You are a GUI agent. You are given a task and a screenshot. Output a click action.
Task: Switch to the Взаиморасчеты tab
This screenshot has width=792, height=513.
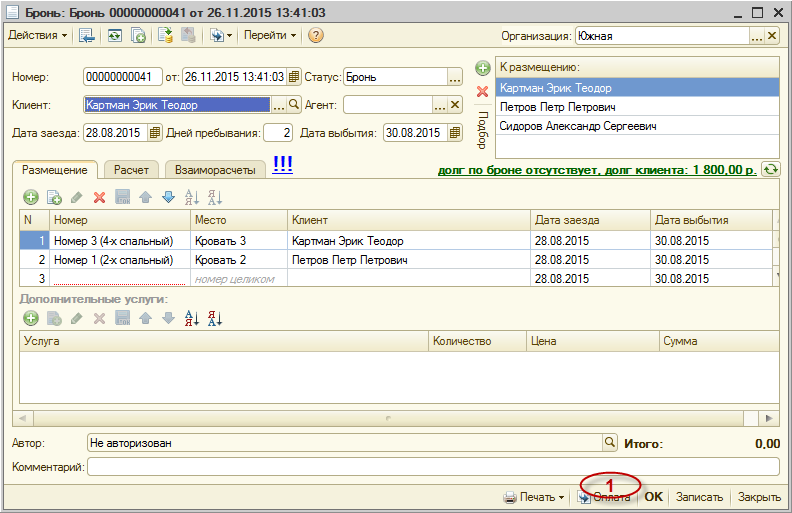(x=215, y=170)
